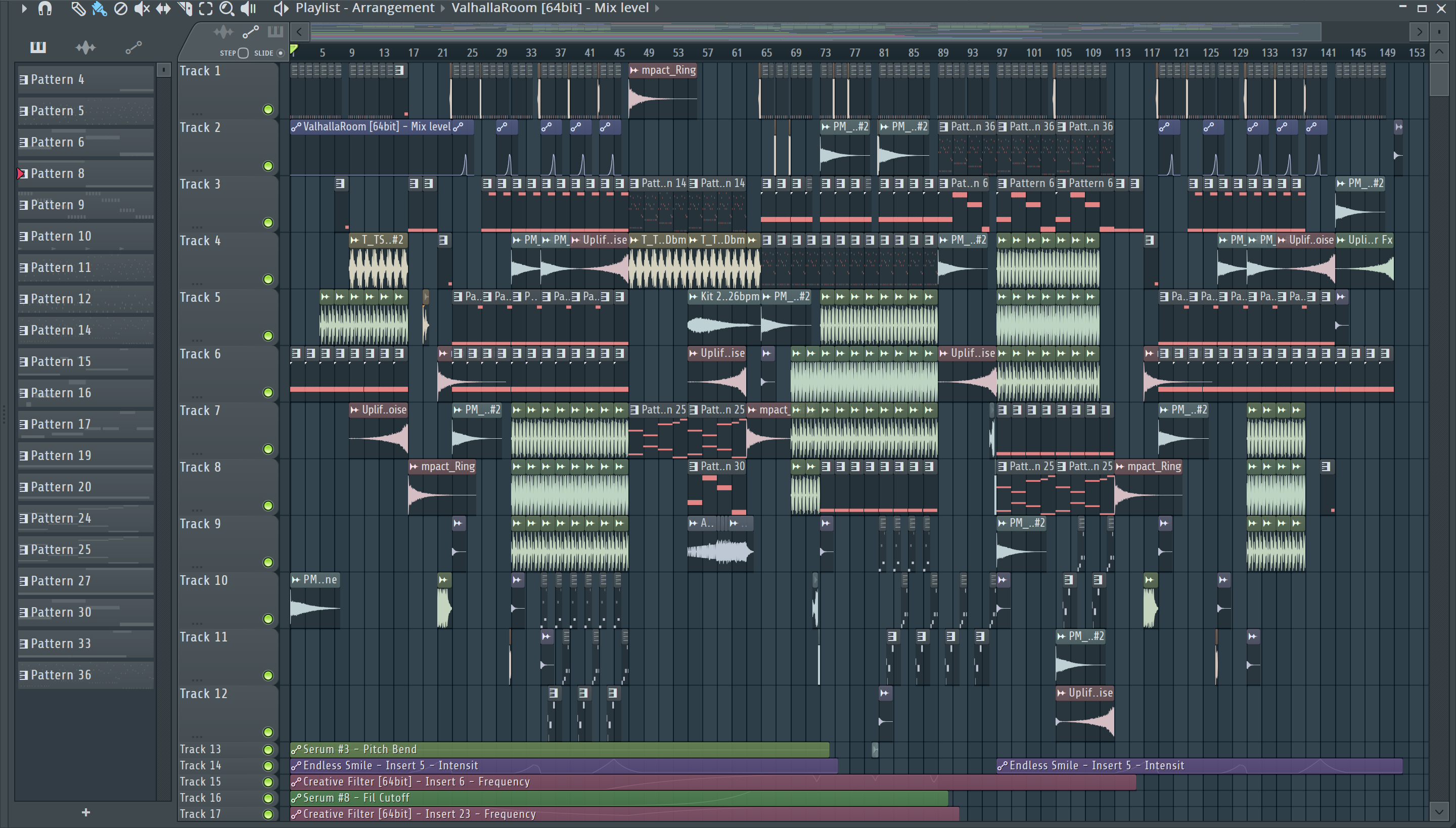
Task: Show automation clips tab in the picker panel
Action: tap(133, 48)
